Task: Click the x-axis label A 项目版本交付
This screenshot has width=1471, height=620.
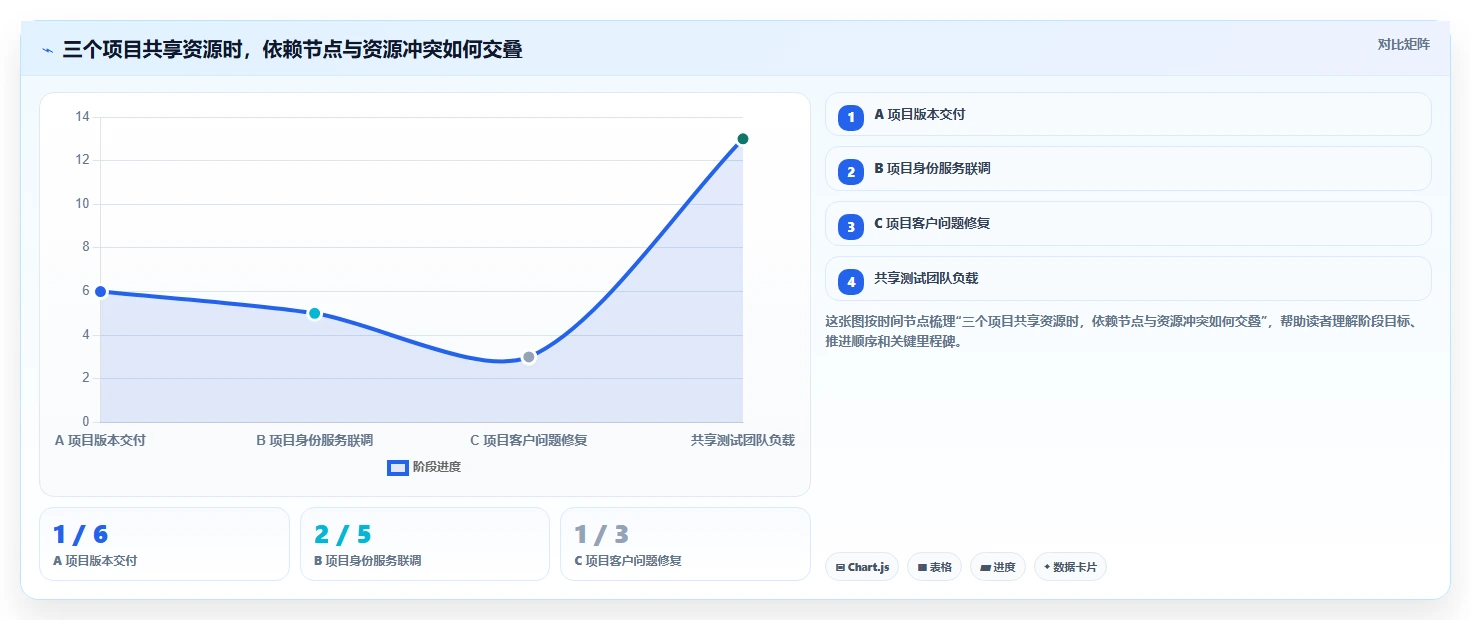Action: [x=100, y=440]
